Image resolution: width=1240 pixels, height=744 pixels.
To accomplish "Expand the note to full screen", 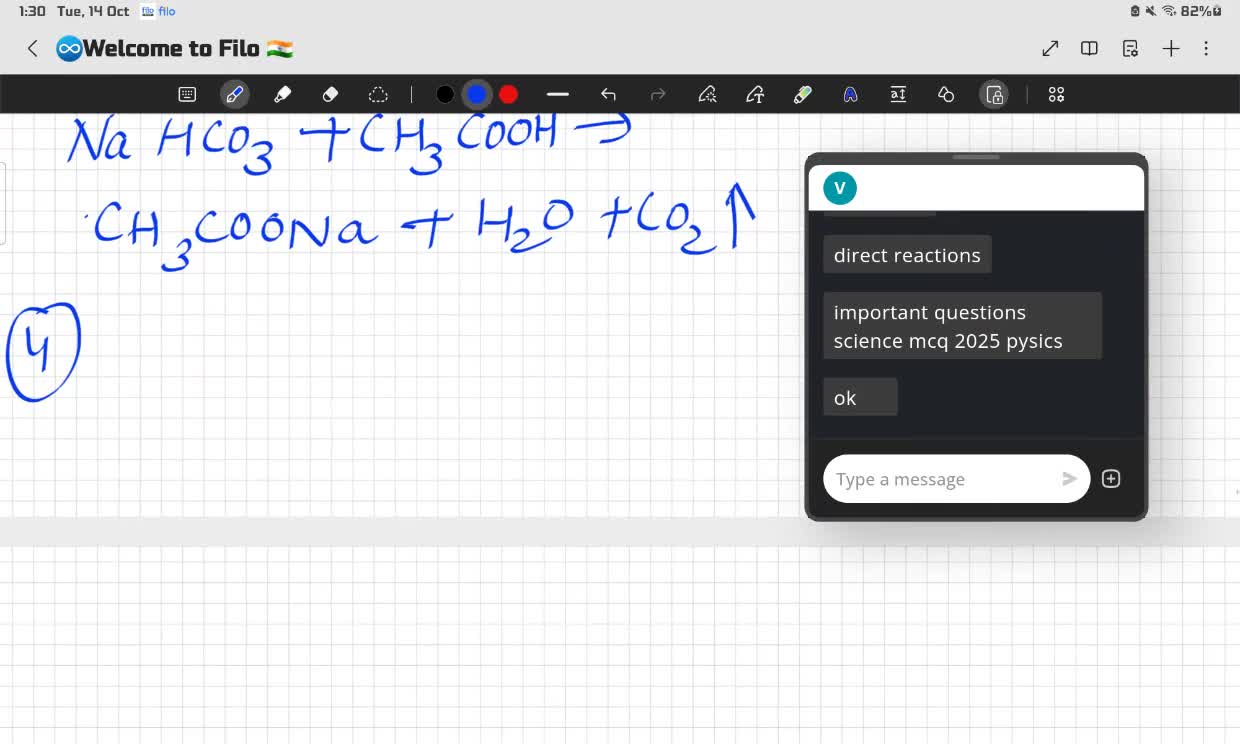I will click(x=1050, y=48).
